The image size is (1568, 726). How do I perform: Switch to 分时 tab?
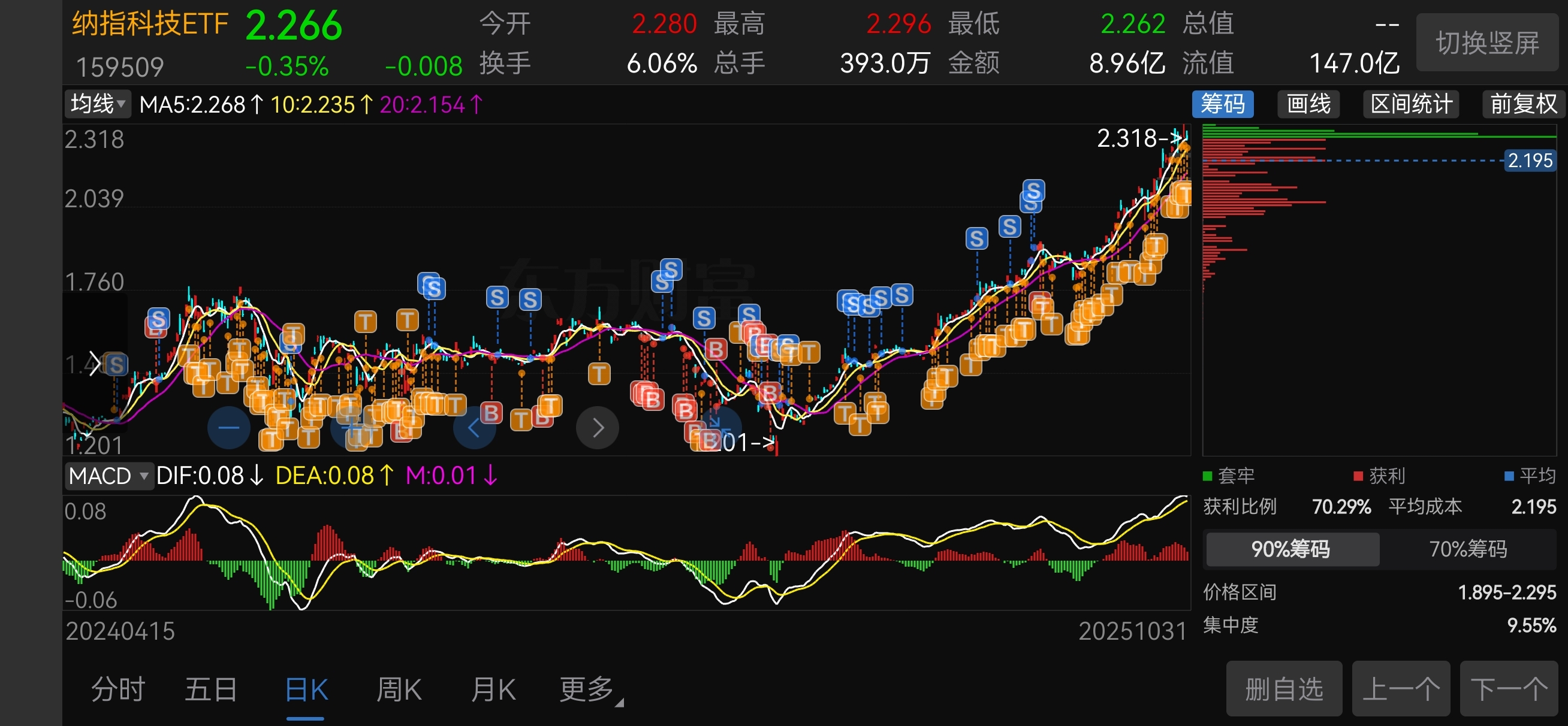(x=117, y=690)
